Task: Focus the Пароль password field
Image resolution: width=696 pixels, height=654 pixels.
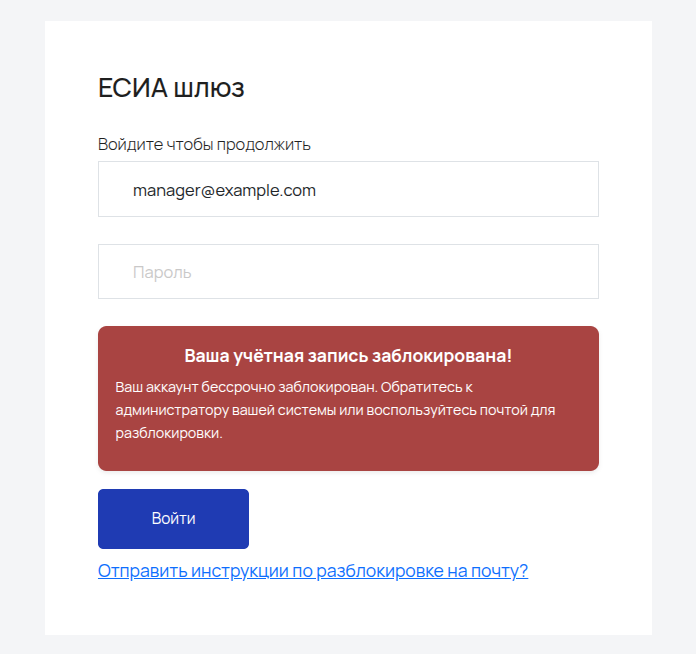Action: pyautogui.click(x=348, y=271)
